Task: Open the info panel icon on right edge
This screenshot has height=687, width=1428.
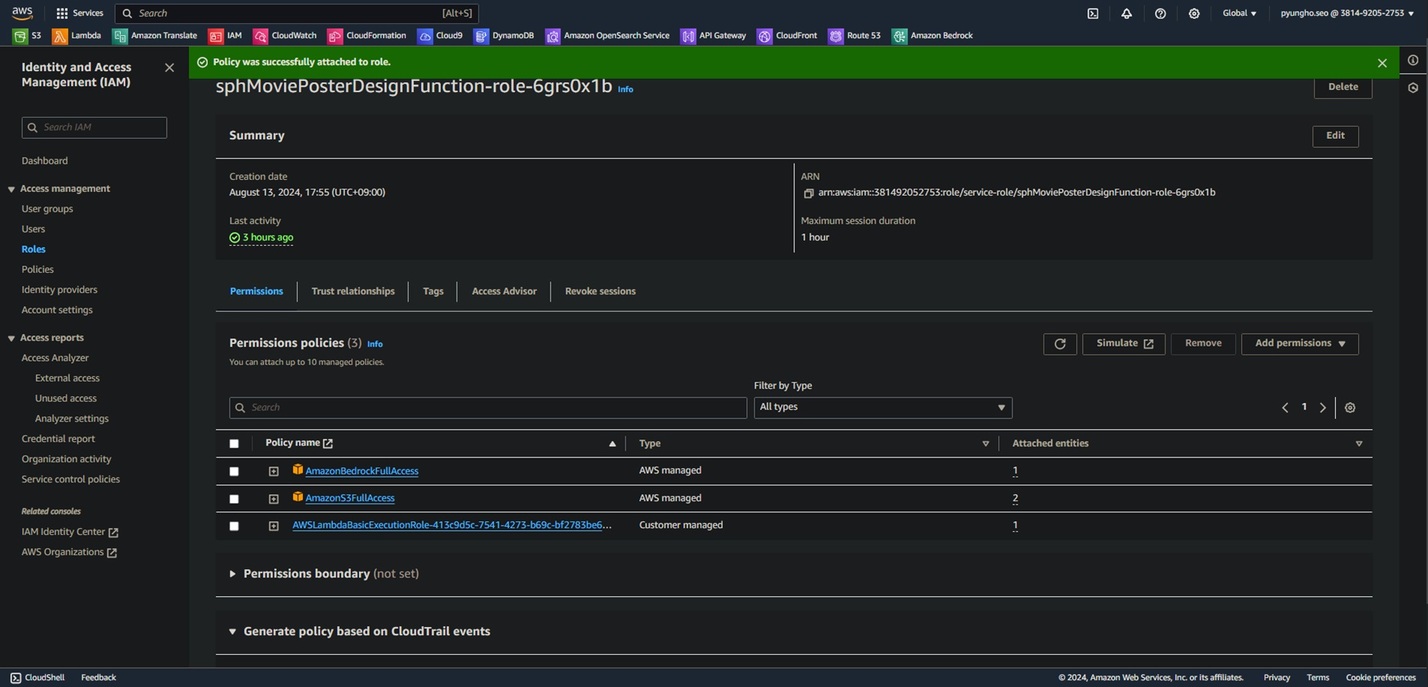Action: [x=1413, y=60]
